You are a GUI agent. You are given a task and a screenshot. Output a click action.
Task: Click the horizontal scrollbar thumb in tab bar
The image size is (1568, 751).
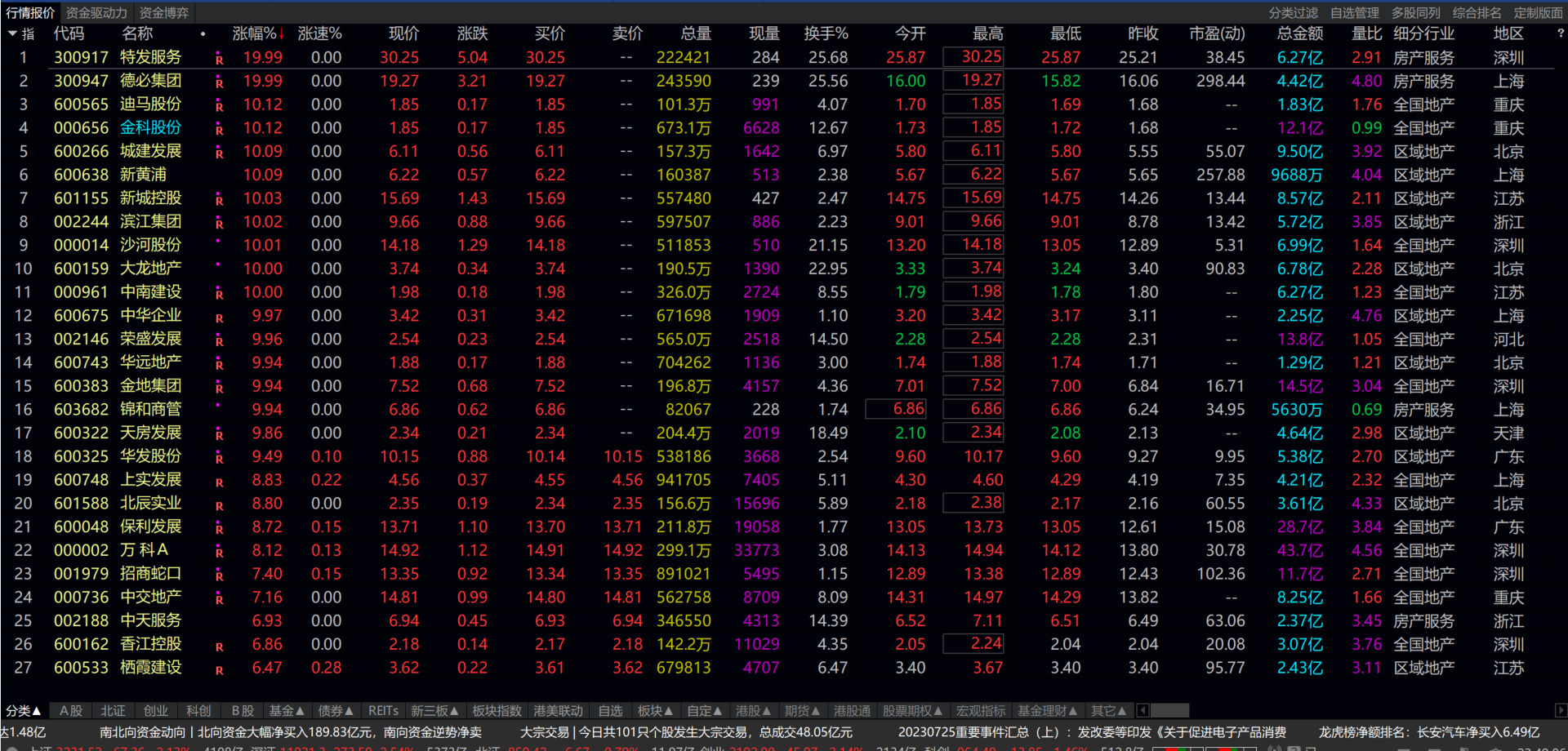(x=1169, y=710)
